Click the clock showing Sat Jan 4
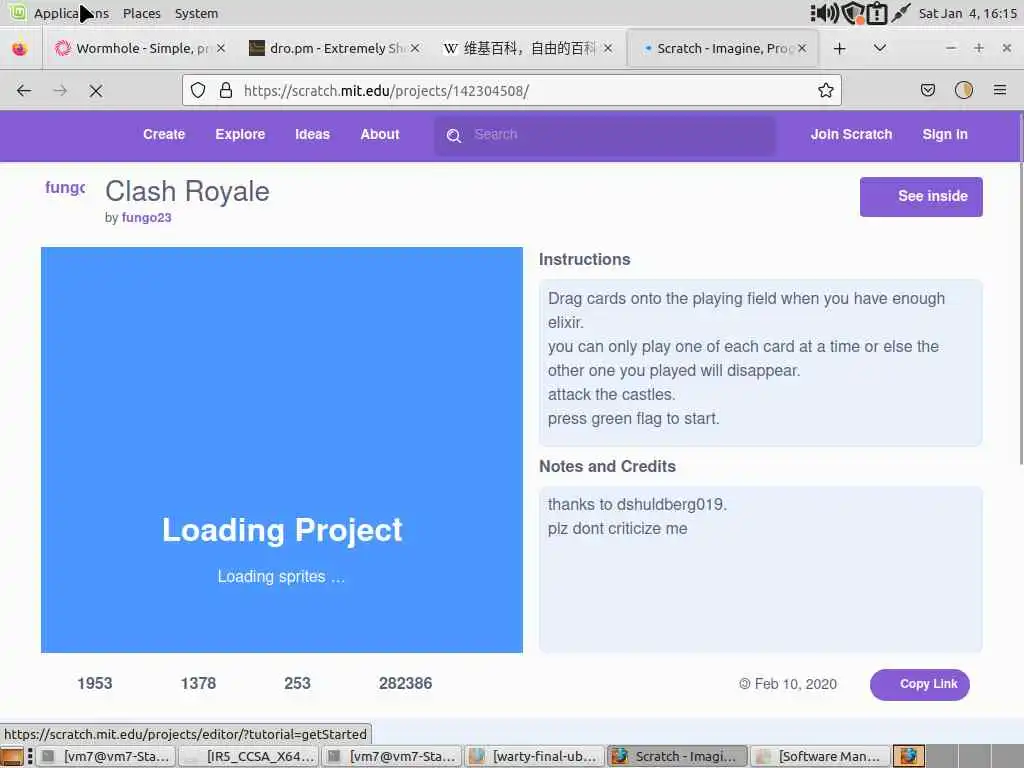Image resolution: width=1024 pixels, height=768 pixels. (x=968, y=13)
